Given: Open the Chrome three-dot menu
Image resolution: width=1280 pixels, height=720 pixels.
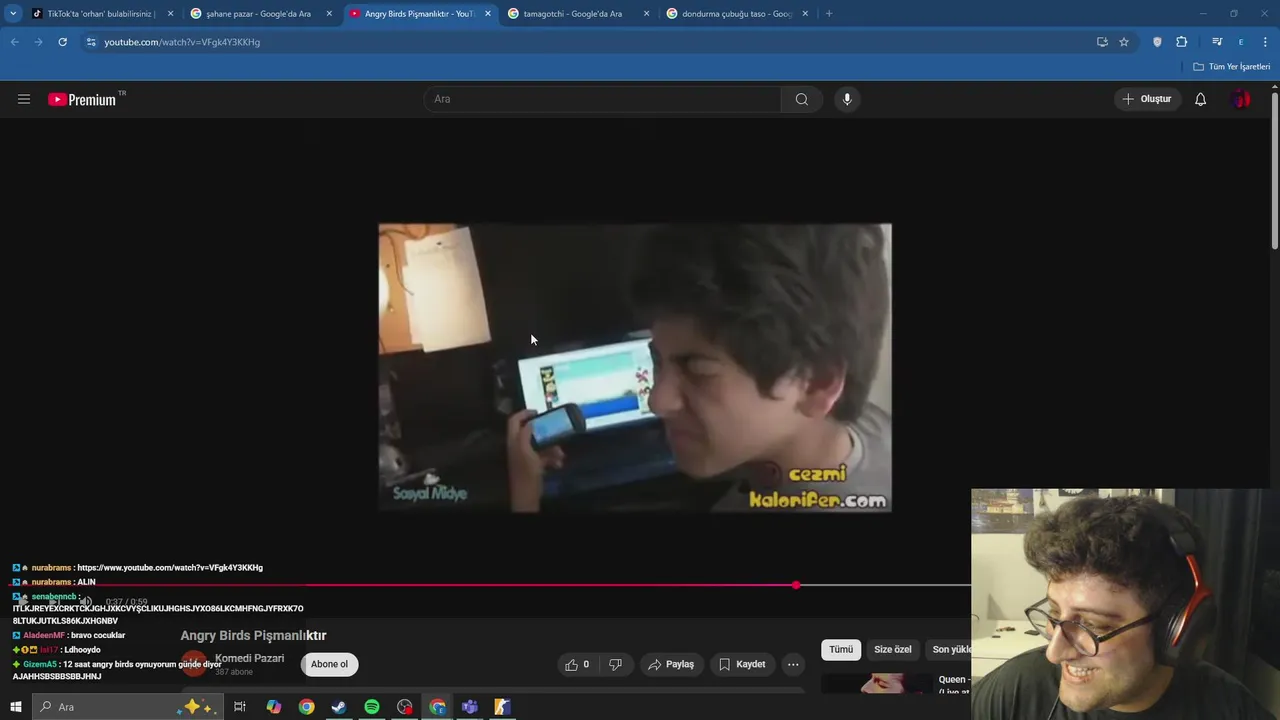Looking at the screenshot, I should click(1266, 42).
